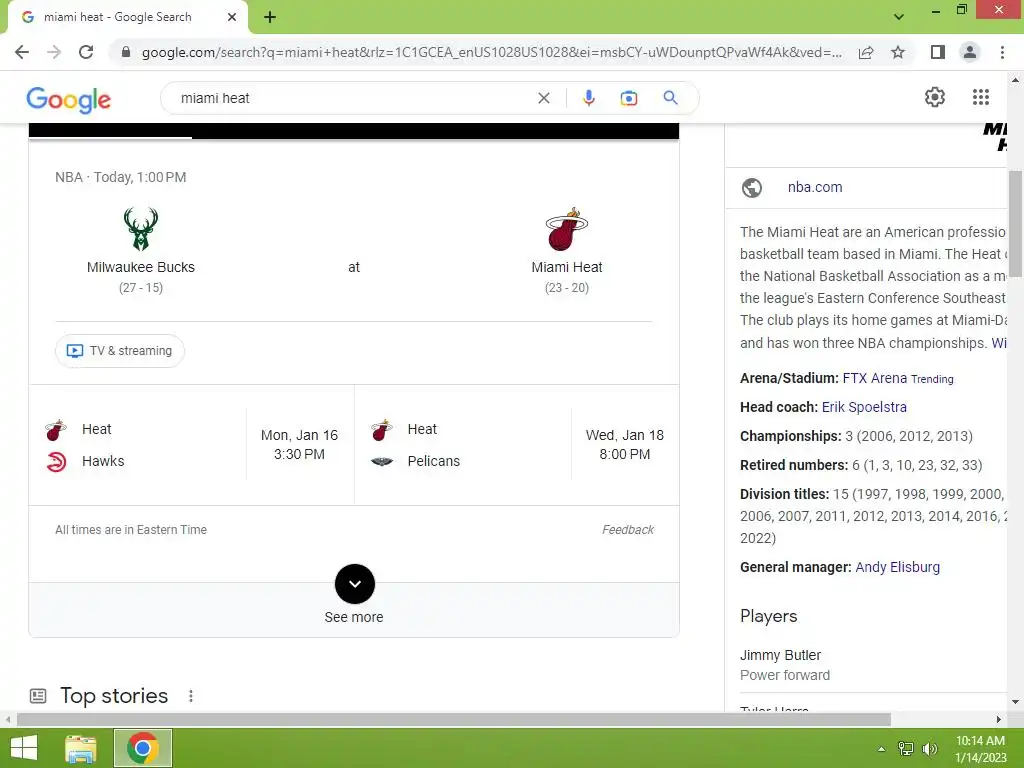1024x768 pixels.
Task: Open the Chrome three-dot menu
Action: coord(1002,52)
